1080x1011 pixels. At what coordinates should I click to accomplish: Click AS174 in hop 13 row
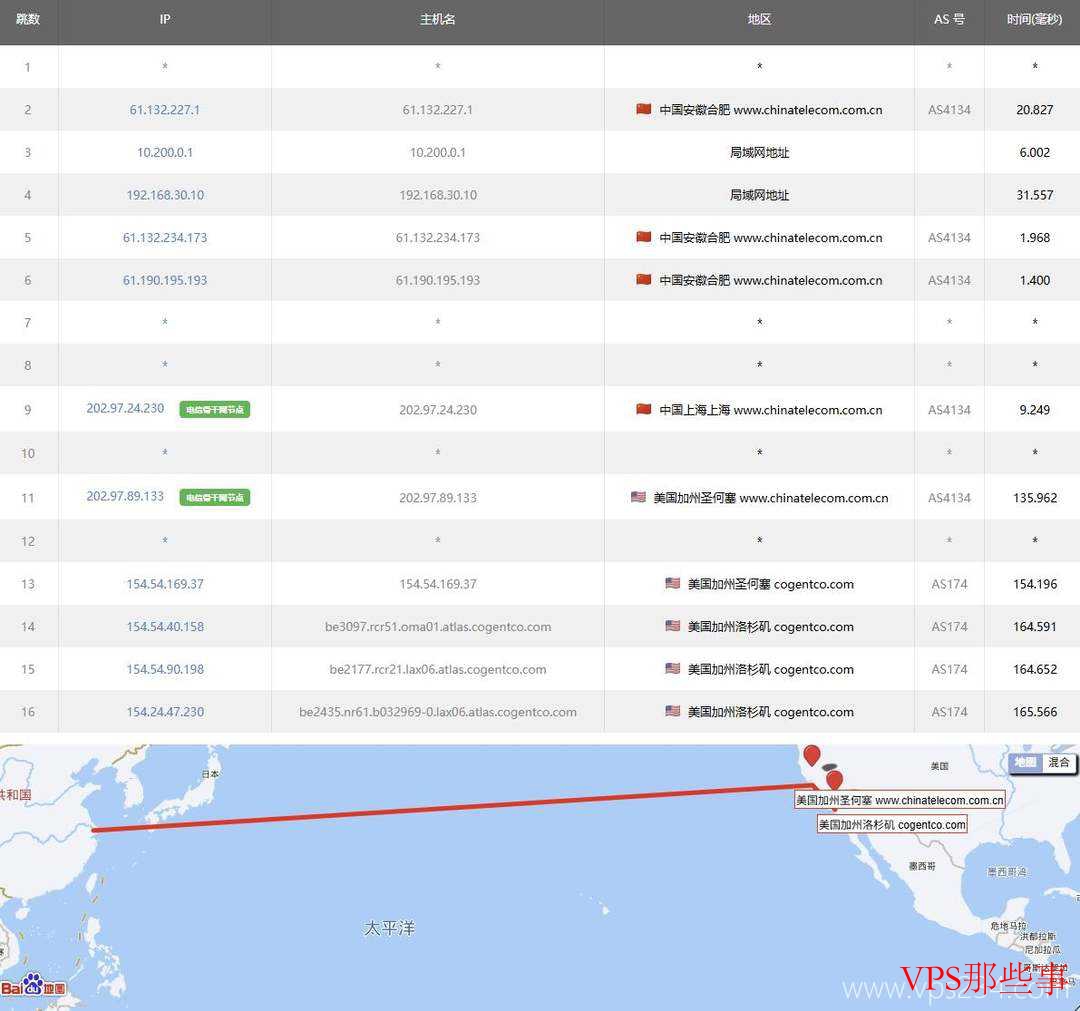pos(949,584)
